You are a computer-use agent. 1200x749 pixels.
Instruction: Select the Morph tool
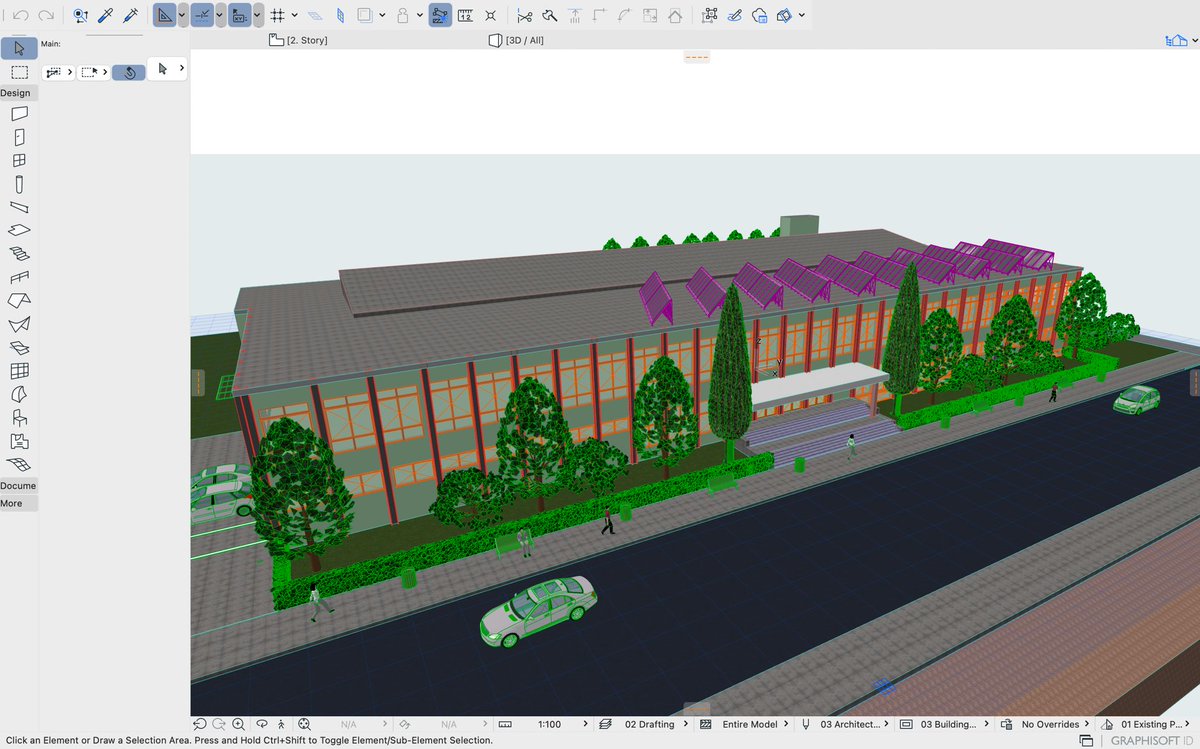pyautogui.click(x=19, y=394)
